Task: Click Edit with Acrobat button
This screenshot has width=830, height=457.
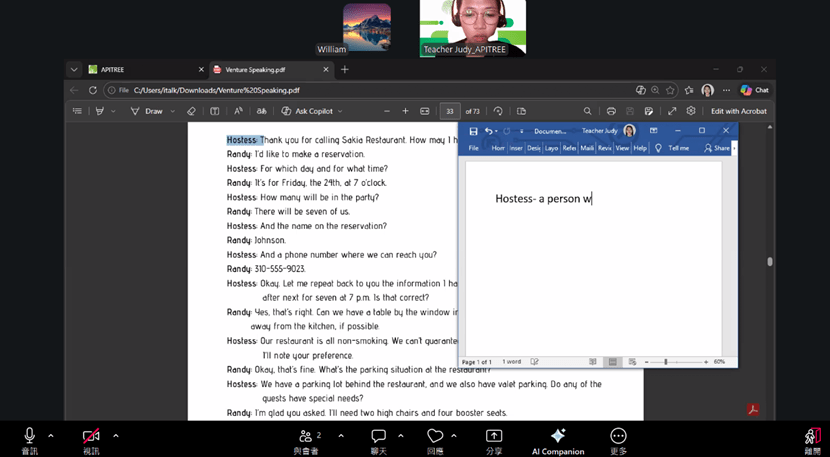Action: [x=739, y=111]
